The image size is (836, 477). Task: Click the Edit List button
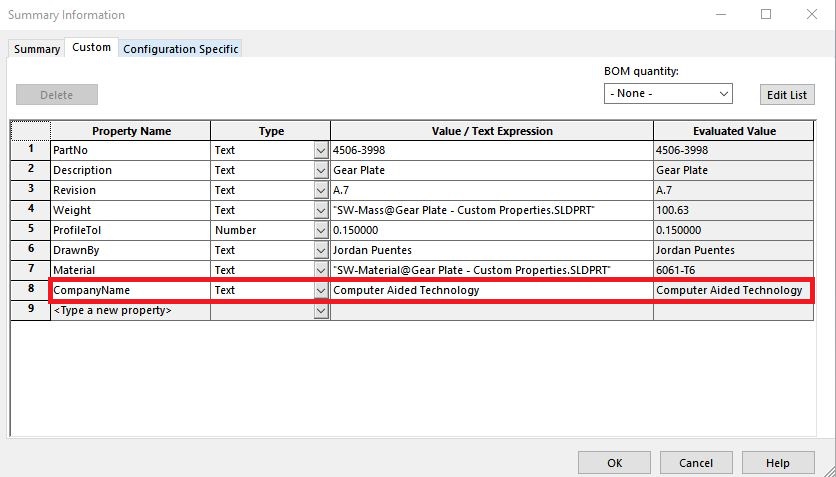(x=787, y=95)
